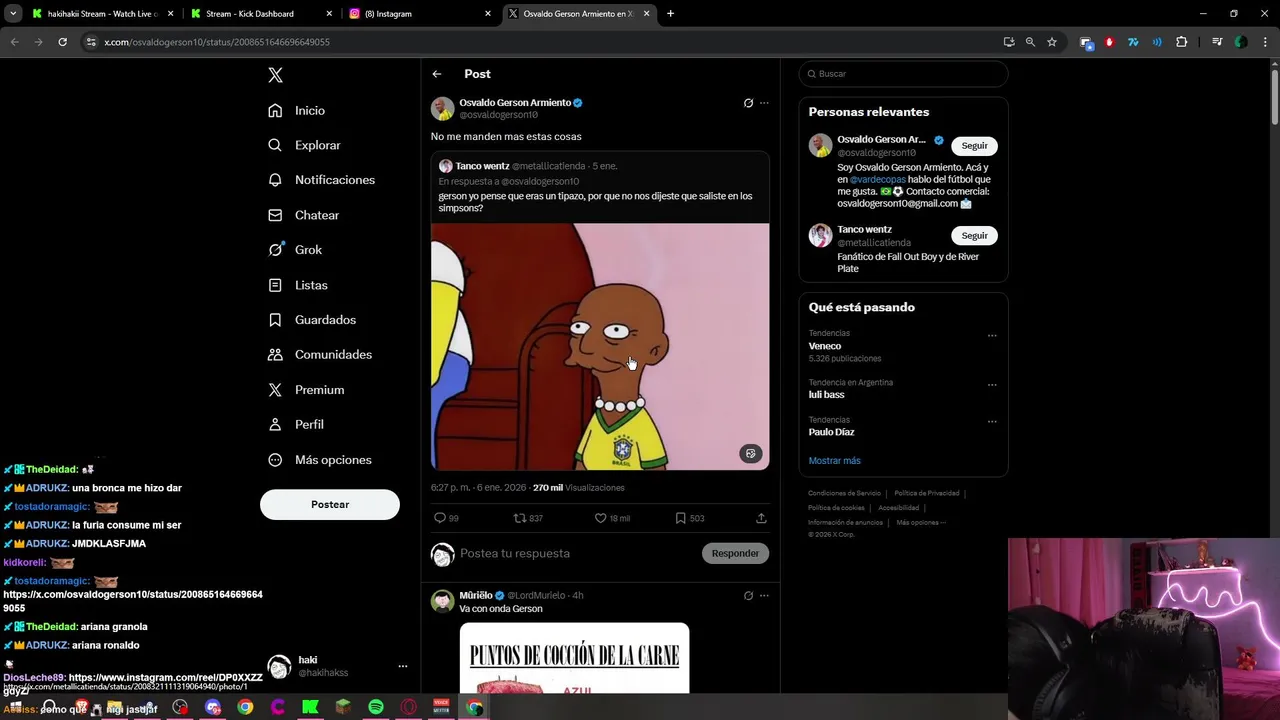1280x720 pixels.
Task: Switch to the hakihakii Stream browser tab
Action: tap(101, 14)
